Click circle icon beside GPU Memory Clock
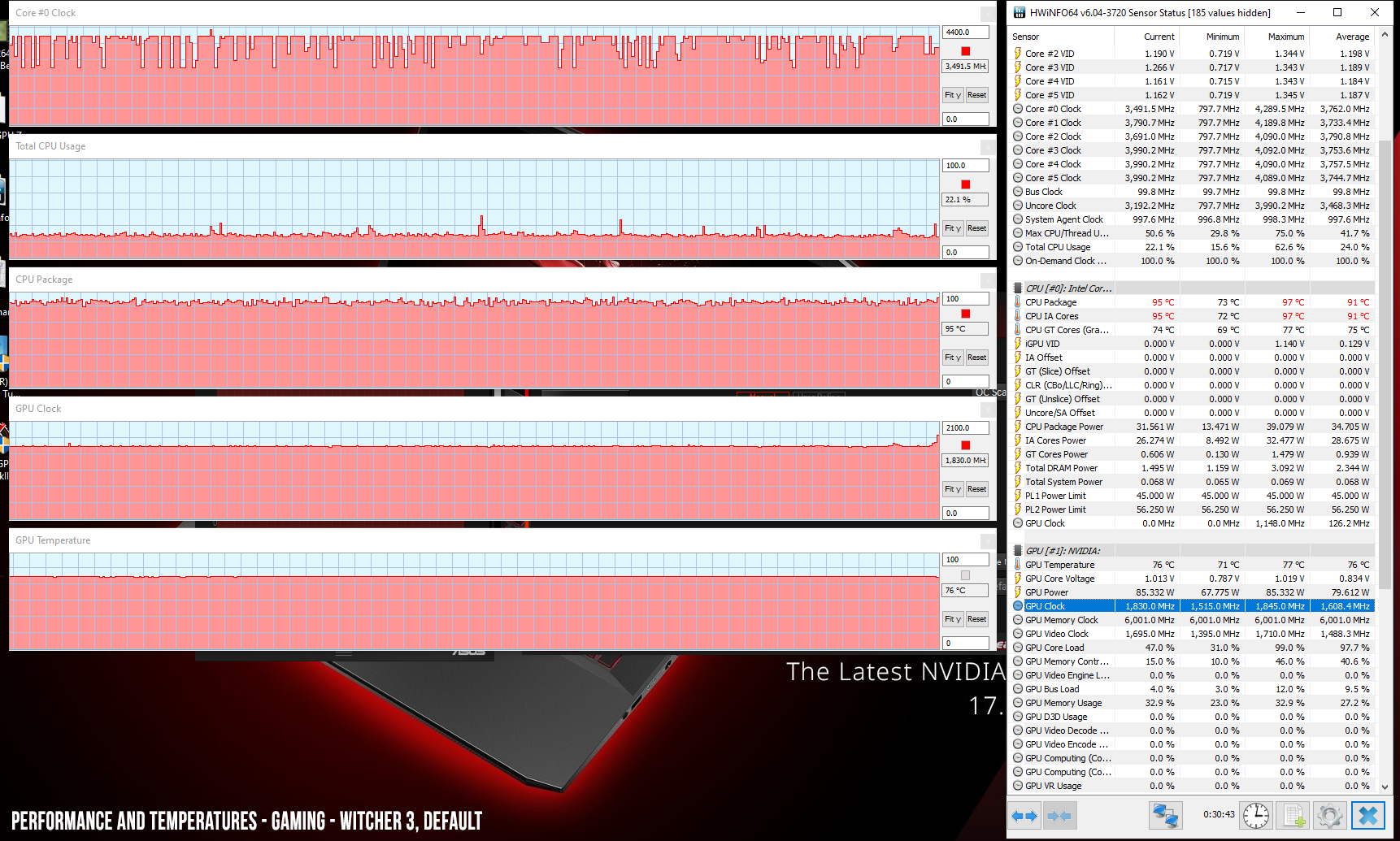 click(x=1018, y=620)
